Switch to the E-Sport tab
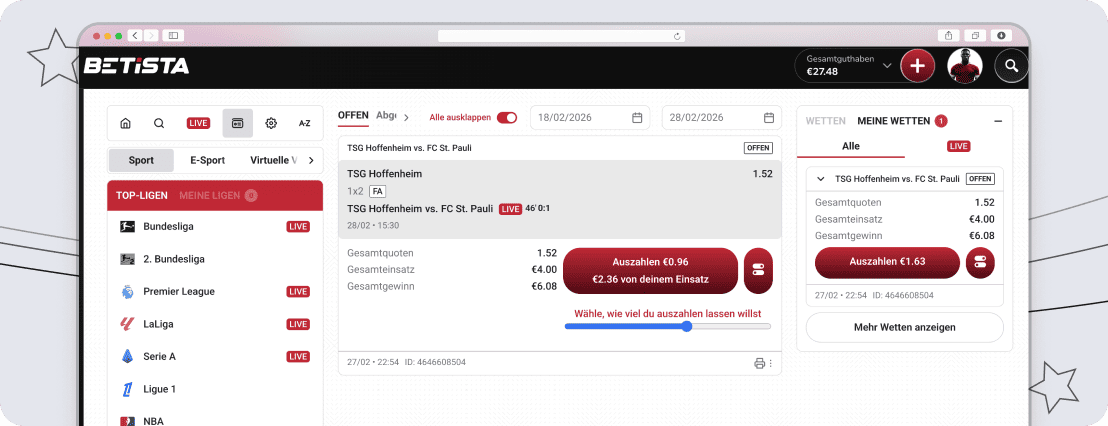The height and width of the screenshot is (426, 1108). pos(208,160)
